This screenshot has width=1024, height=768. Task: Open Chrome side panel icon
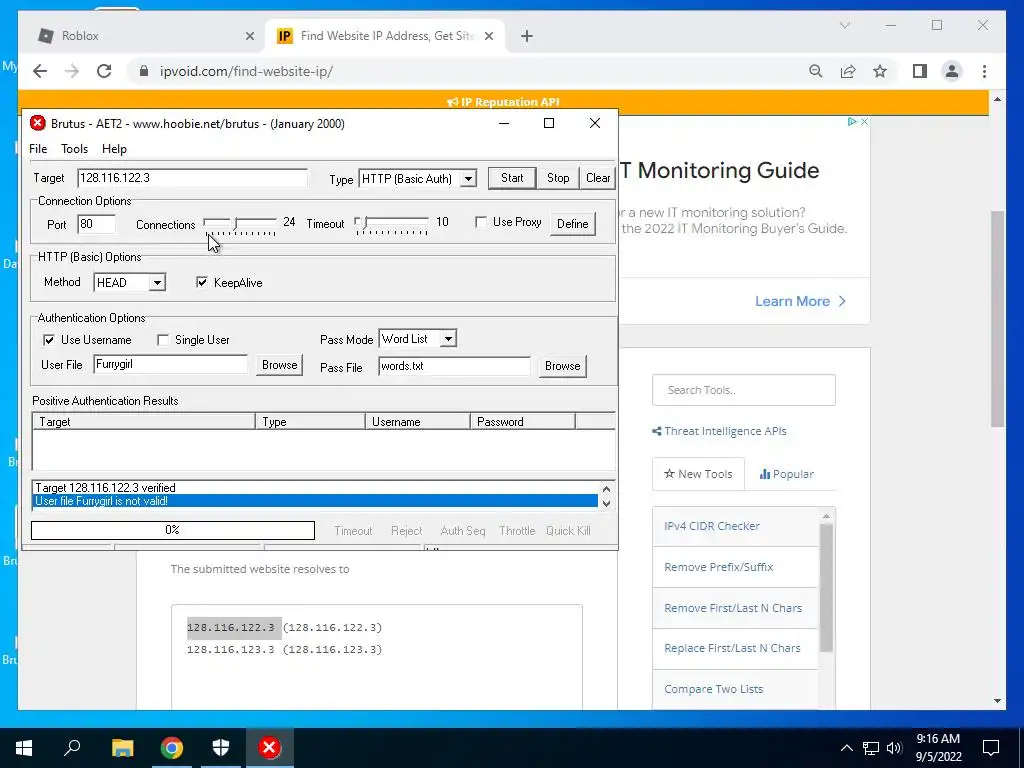click(x=920, y=71)
